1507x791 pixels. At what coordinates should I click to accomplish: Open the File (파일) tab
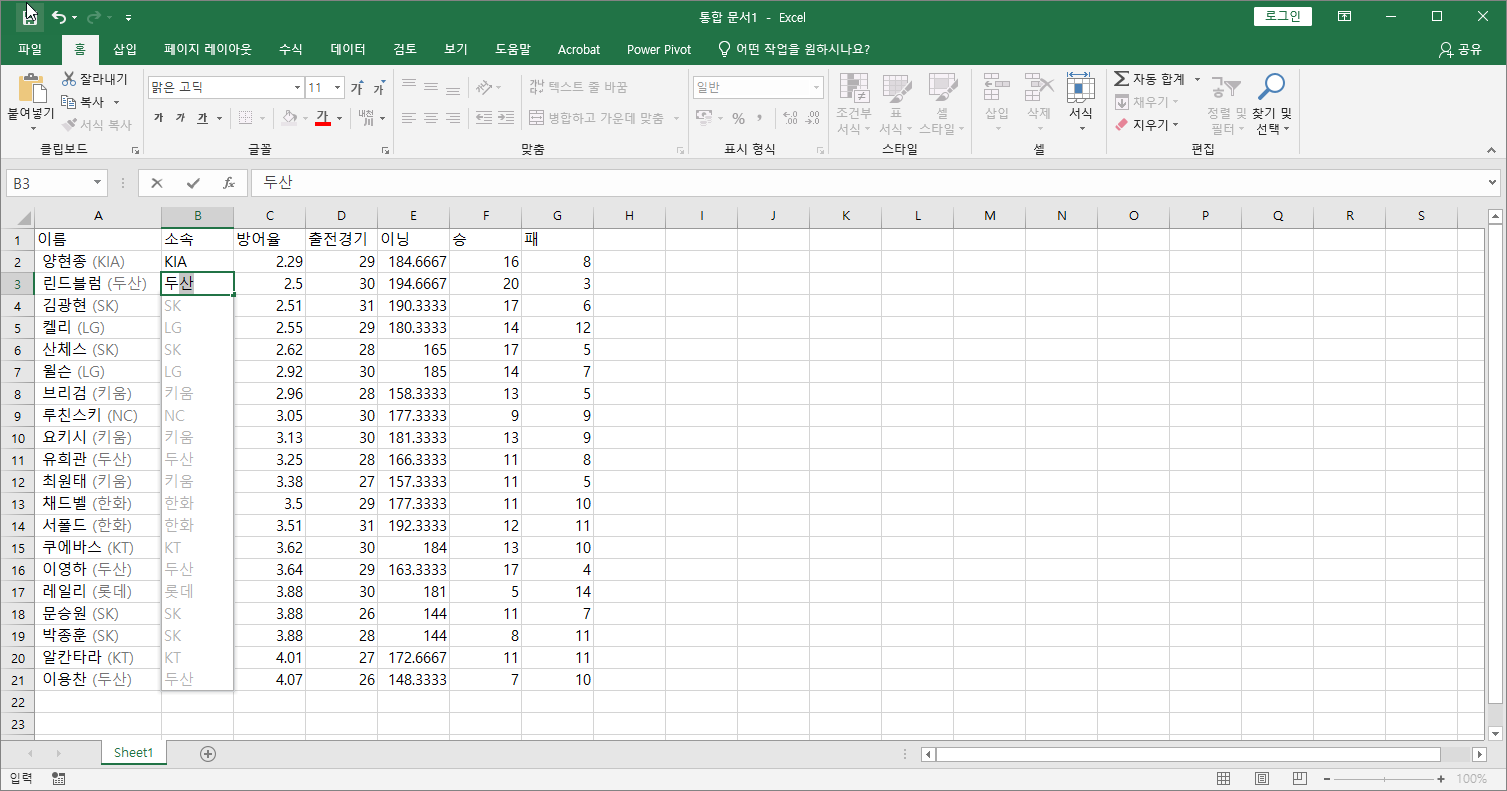point(30,49)
